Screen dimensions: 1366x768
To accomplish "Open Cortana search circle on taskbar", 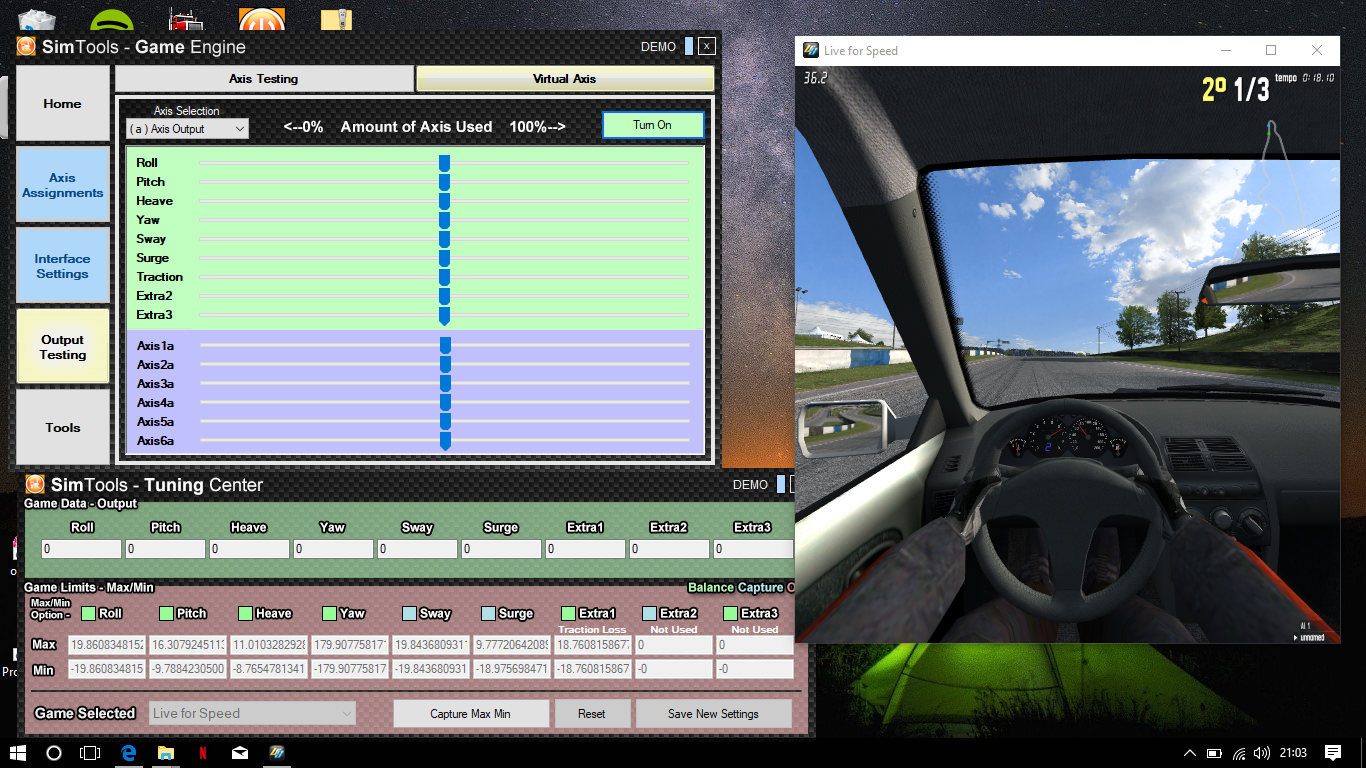I will (54, 752).
